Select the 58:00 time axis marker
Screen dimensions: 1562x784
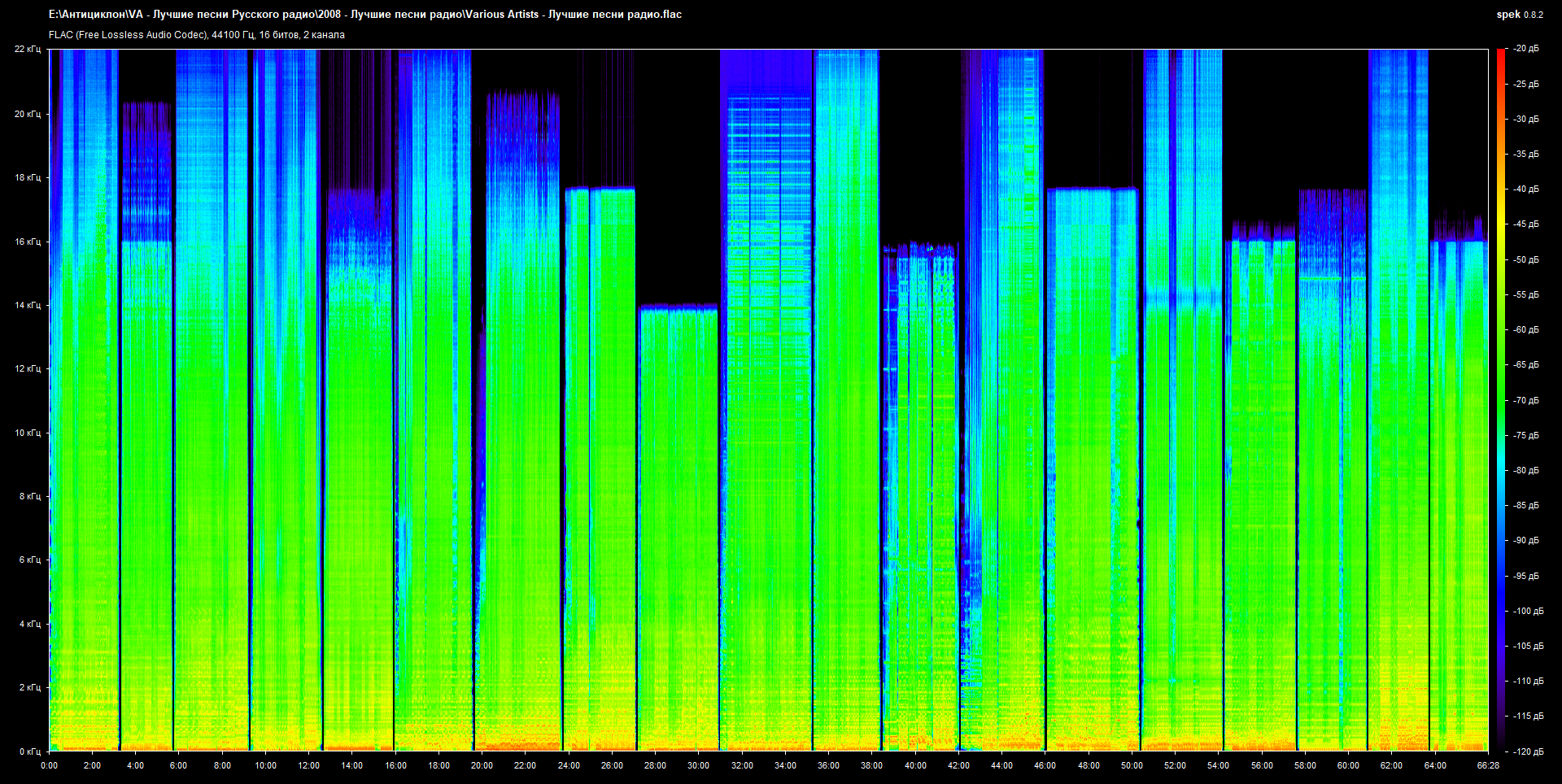click(1305, 765)
